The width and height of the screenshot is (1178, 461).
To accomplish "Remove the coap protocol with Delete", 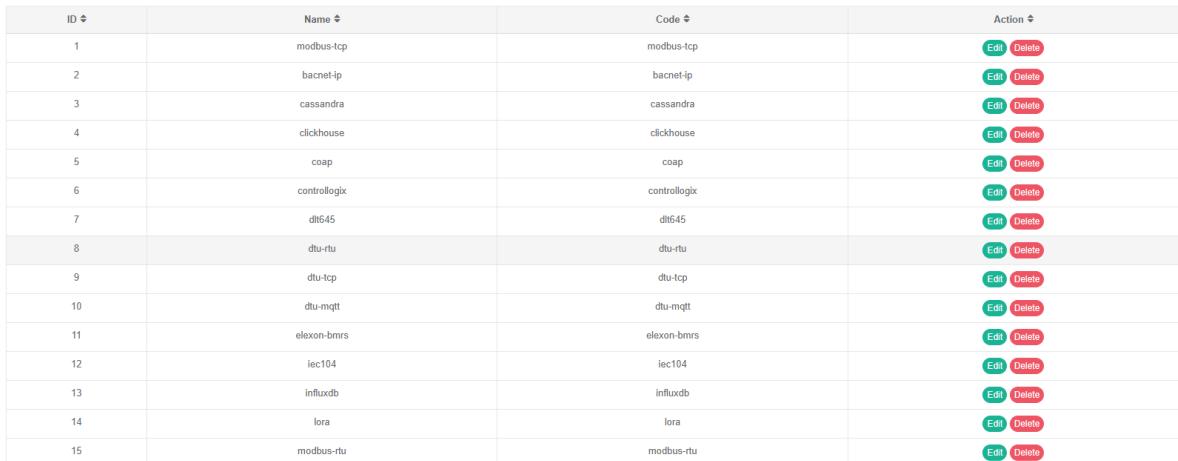I will click(x=1026, y=164).
